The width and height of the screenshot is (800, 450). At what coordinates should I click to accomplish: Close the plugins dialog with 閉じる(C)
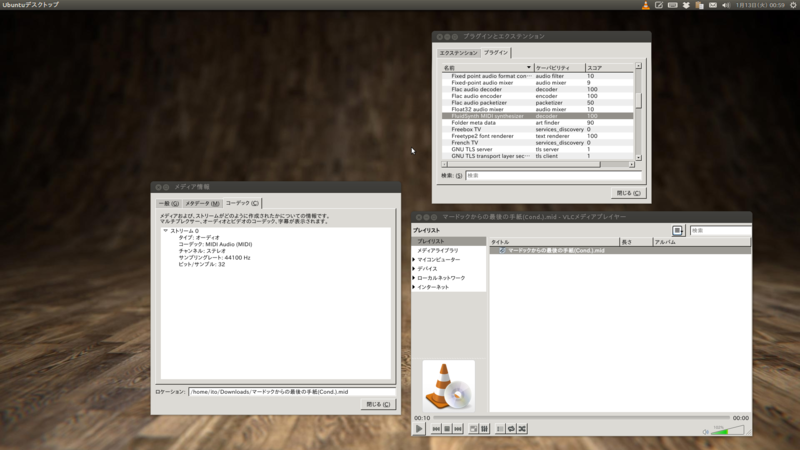tap(628, 193)
